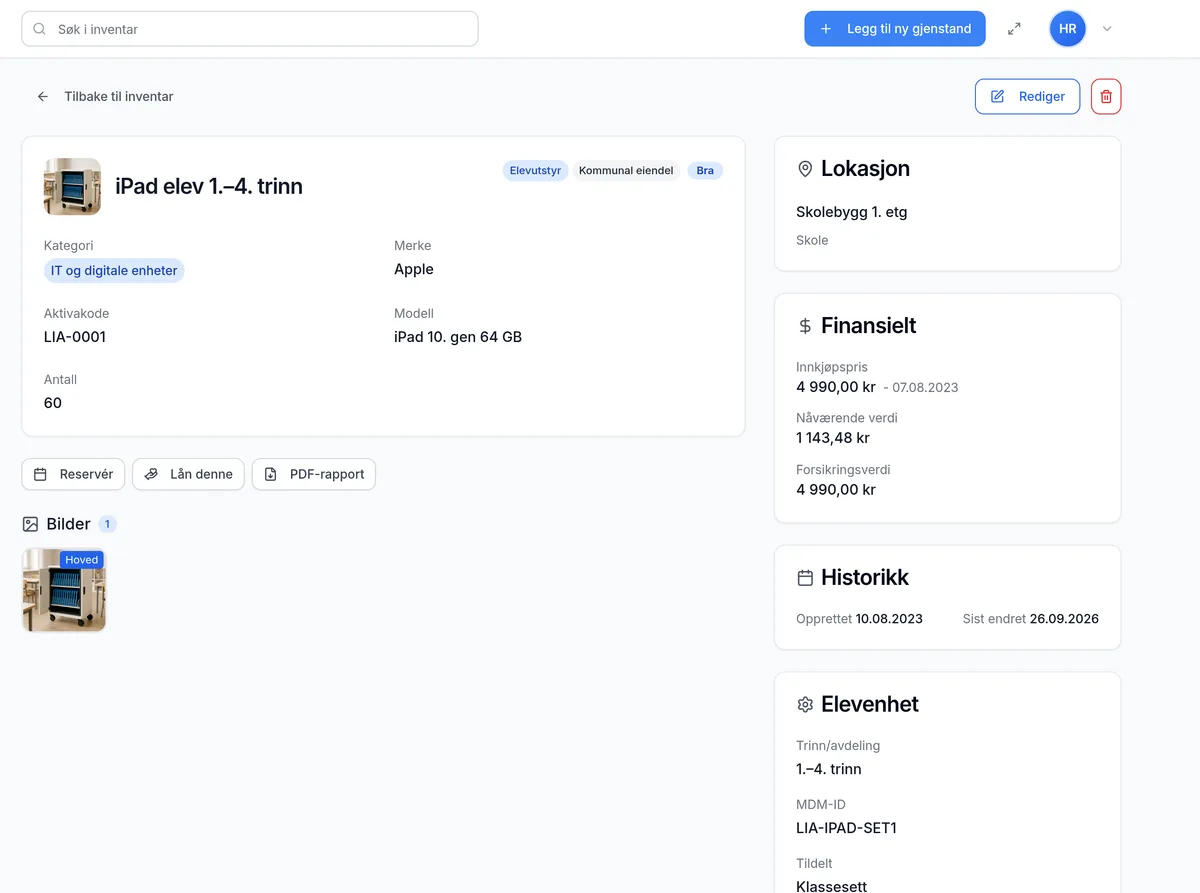
Task: Click the Reservér button
Action: pyautogui.click(x=73, y=474)
